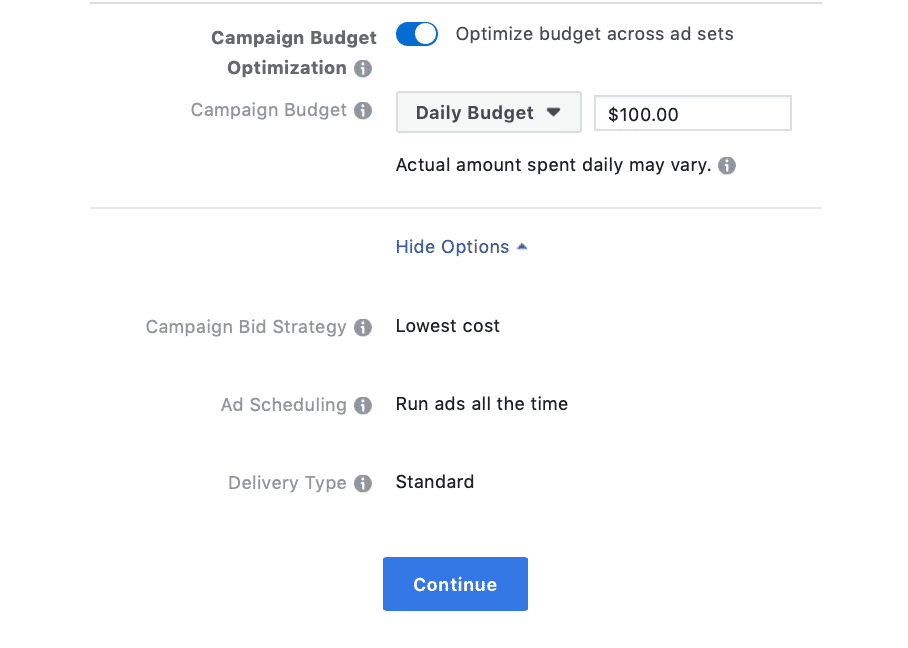Click the Delivery Type info icon
This screenshot has height=648, width=908.
pos(363,483)
